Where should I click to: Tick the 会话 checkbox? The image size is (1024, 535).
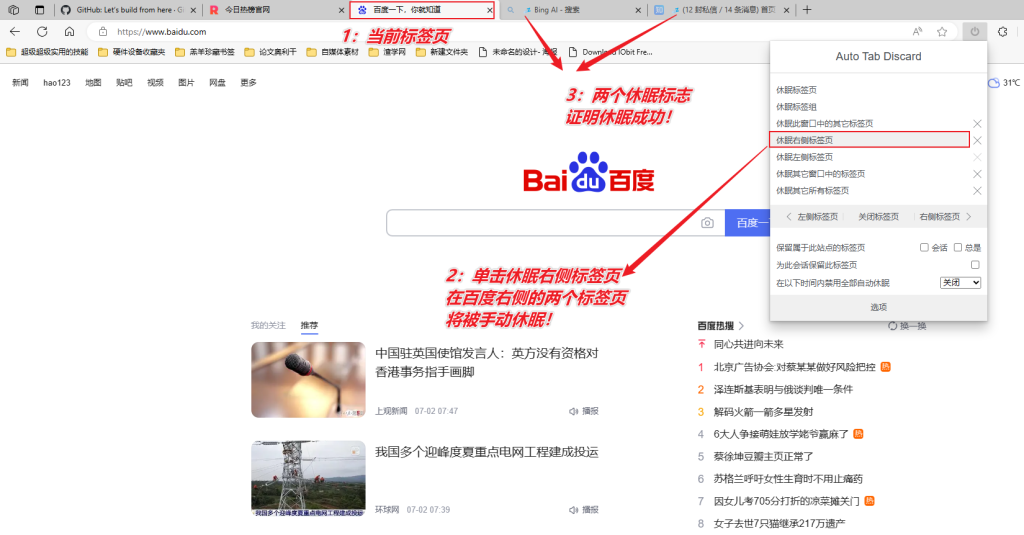click(924, 248)
